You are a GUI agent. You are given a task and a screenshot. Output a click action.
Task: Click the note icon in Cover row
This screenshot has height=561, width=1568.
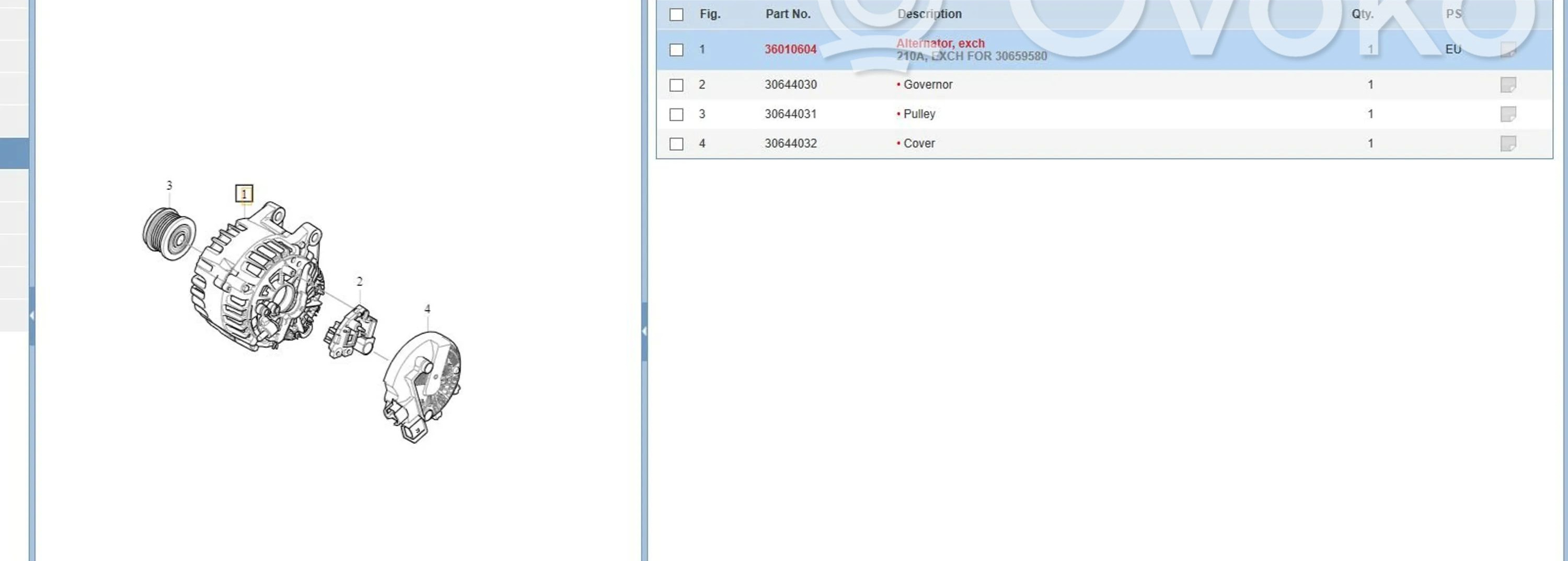pyautogui.click(x=1507, y=144)
